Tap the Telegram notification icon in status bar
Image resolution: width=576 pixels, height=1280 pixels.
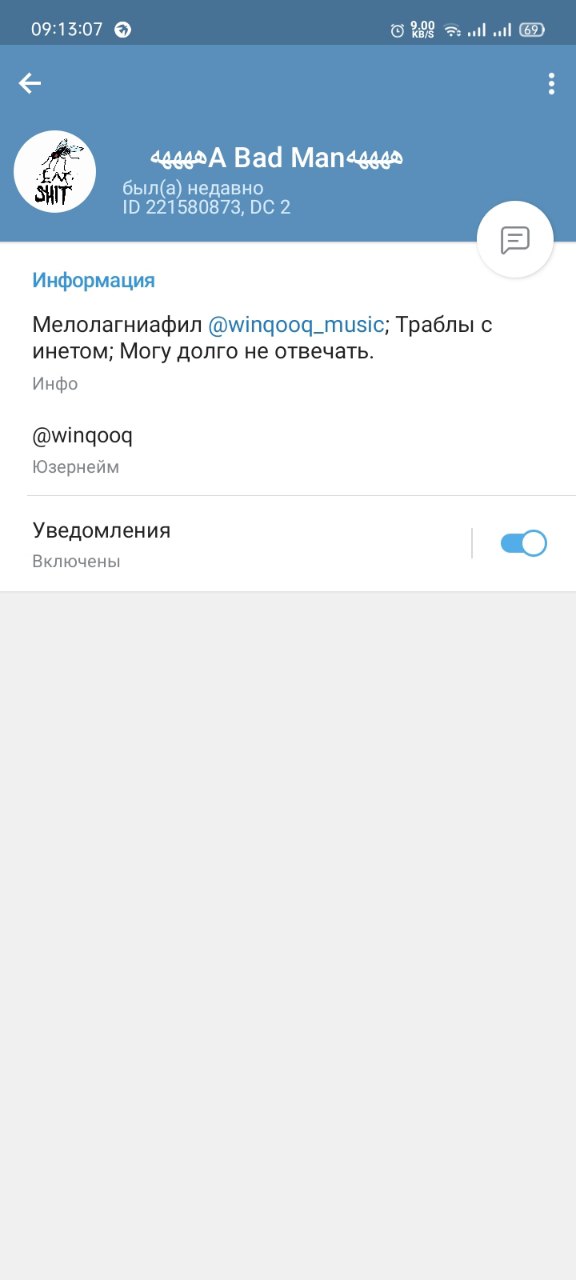pyautogui.click(x=123, y=30)
